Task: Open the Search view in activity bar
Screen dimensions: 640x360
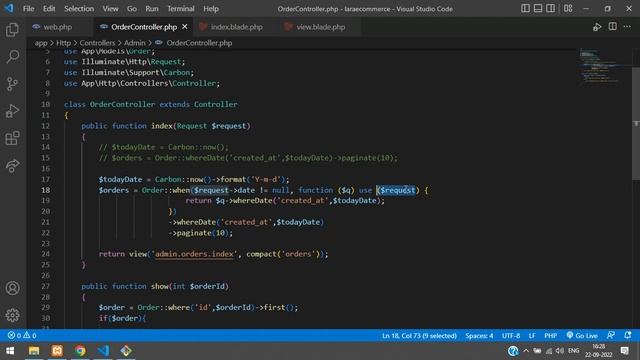Action: (x=12, y=56)
